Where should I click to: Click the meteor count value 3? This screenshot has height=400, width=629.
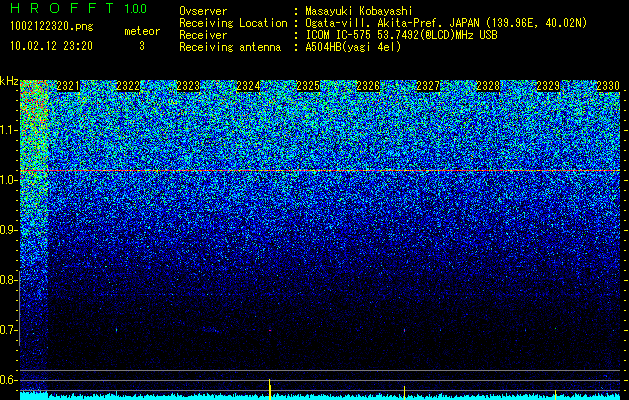(142, 46)
